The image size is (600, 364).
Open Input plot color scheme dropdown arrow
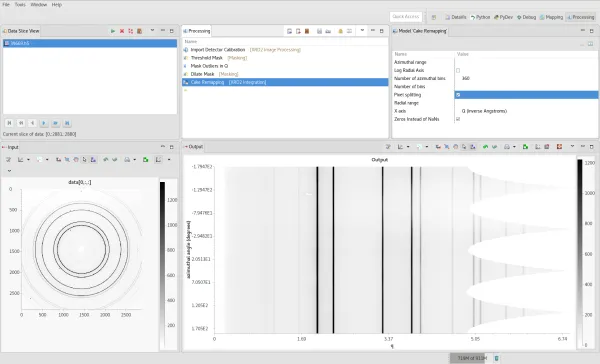[x=47, y=160]
